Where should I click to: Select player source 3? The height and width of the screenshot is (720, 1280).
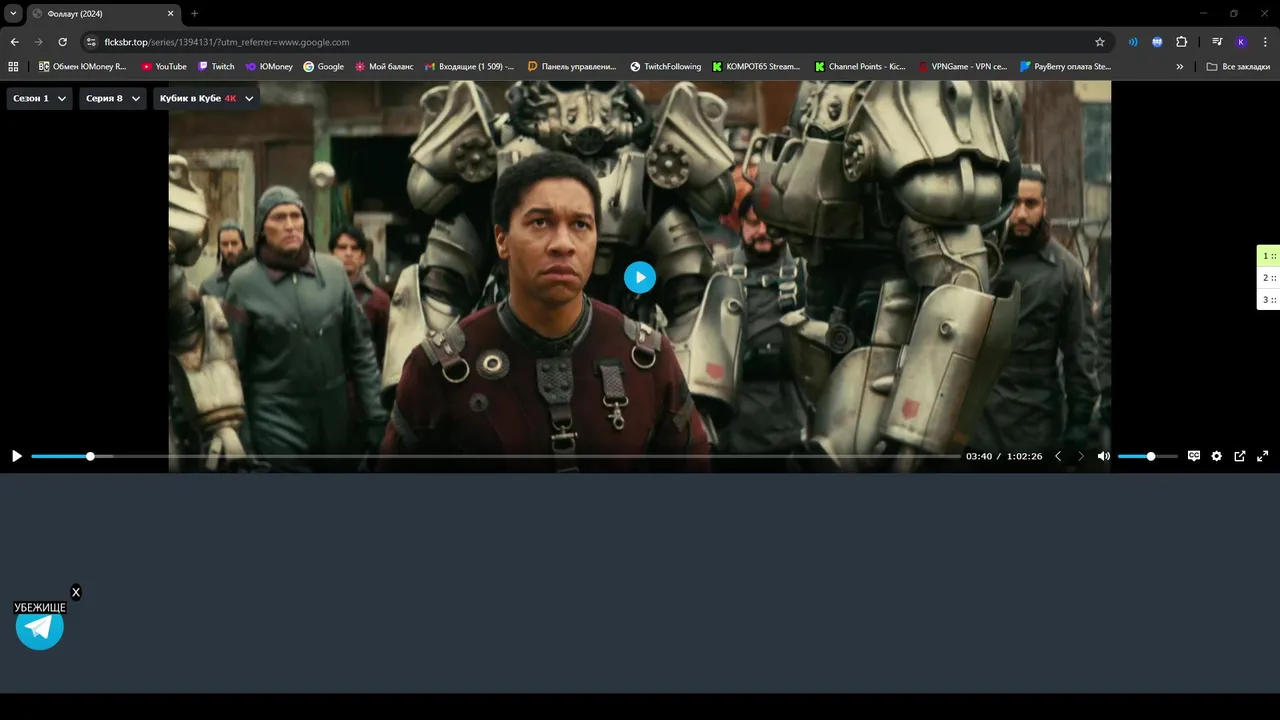1268,300
